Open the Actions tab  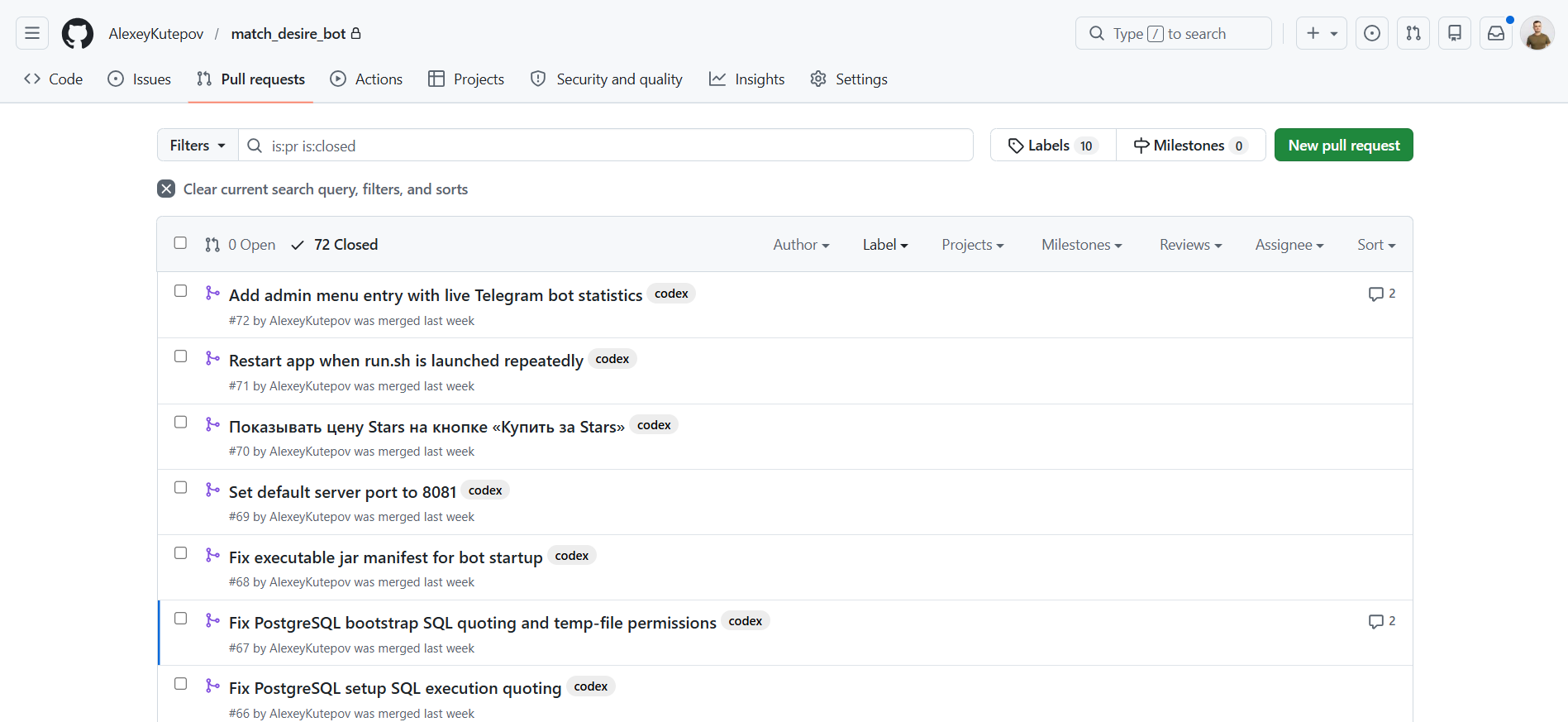click(366, 79)
